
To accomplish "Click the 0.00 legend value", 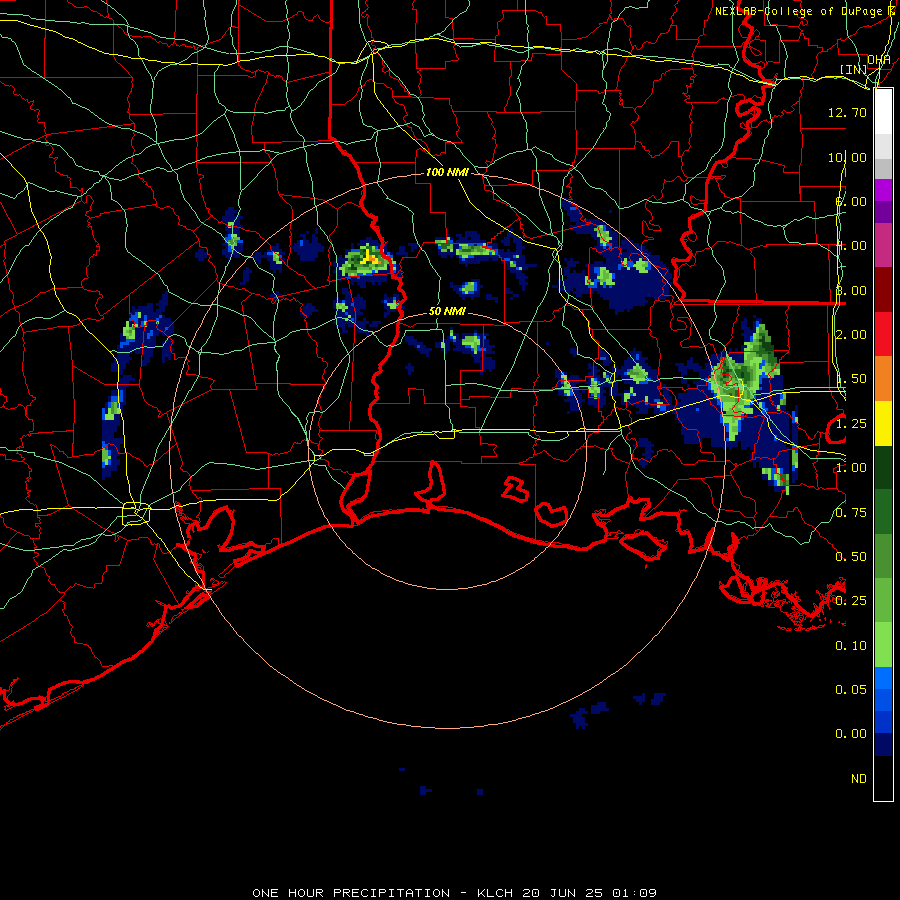I will 851,734.
